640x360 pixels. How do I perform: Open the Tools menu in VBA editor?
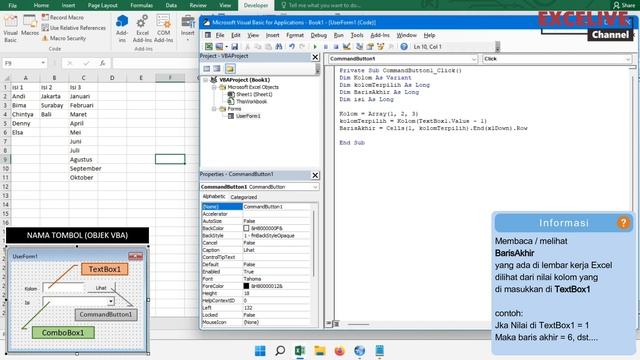(x=357, y=35)
